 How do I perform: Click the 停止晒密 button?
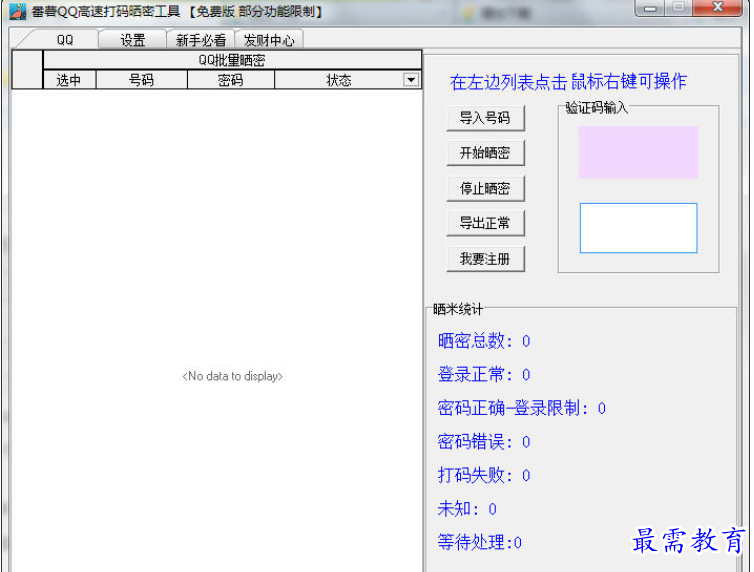click(x=485, y=188)
